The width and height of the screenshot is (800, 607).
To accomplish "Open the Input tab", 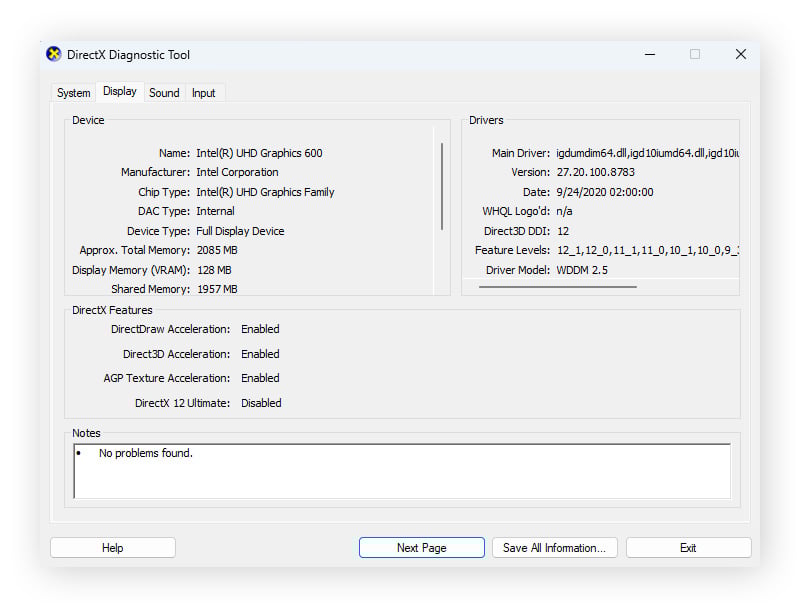I will pos(203,92).
